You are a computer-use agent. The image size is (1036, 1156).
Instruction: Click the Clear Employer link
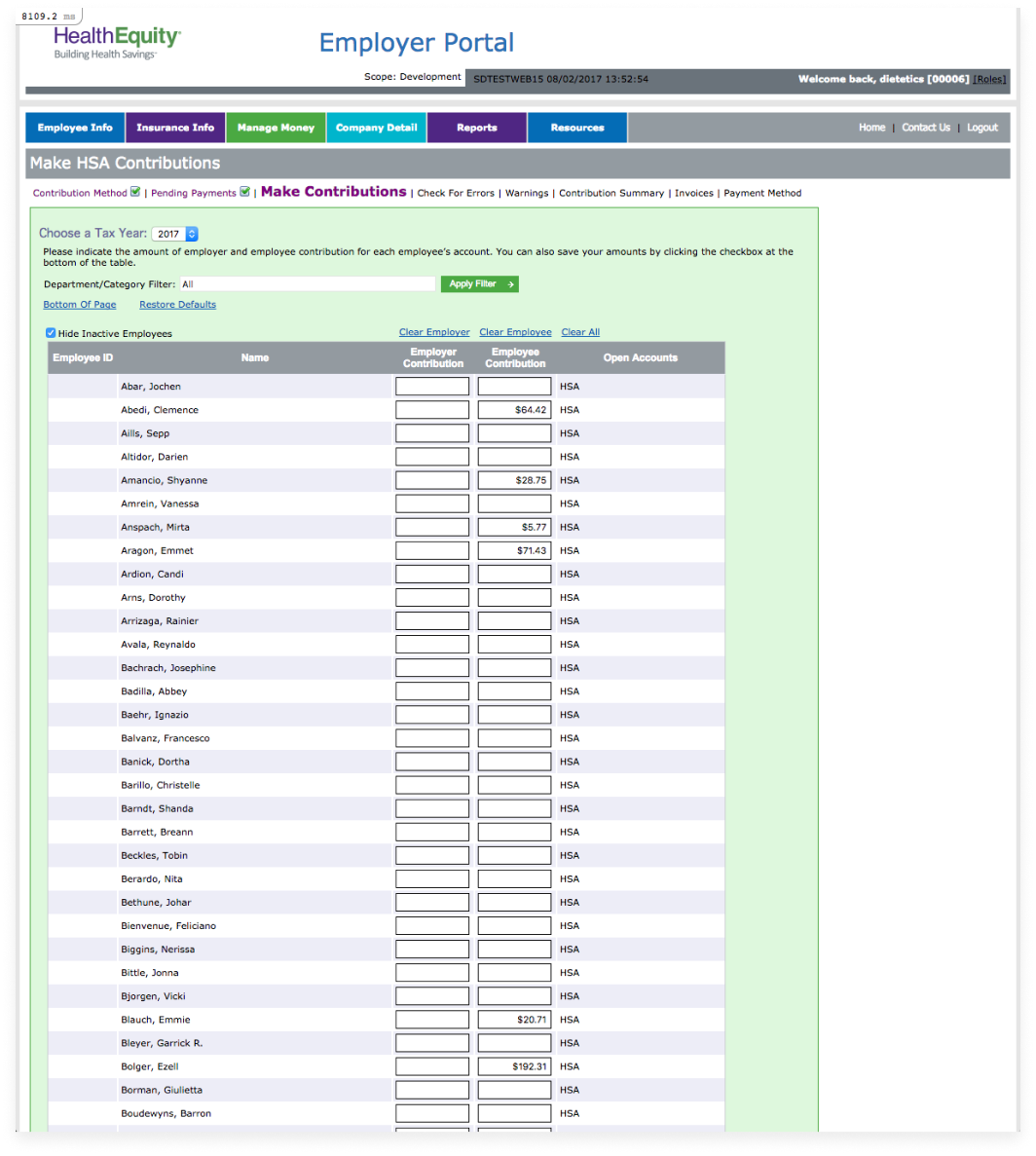click(434, 332)
